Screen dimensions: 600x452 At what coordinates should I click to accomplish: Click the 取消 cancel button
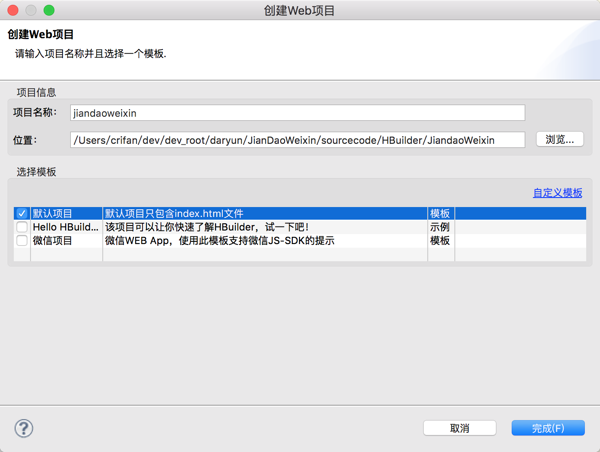pos(460,428)
